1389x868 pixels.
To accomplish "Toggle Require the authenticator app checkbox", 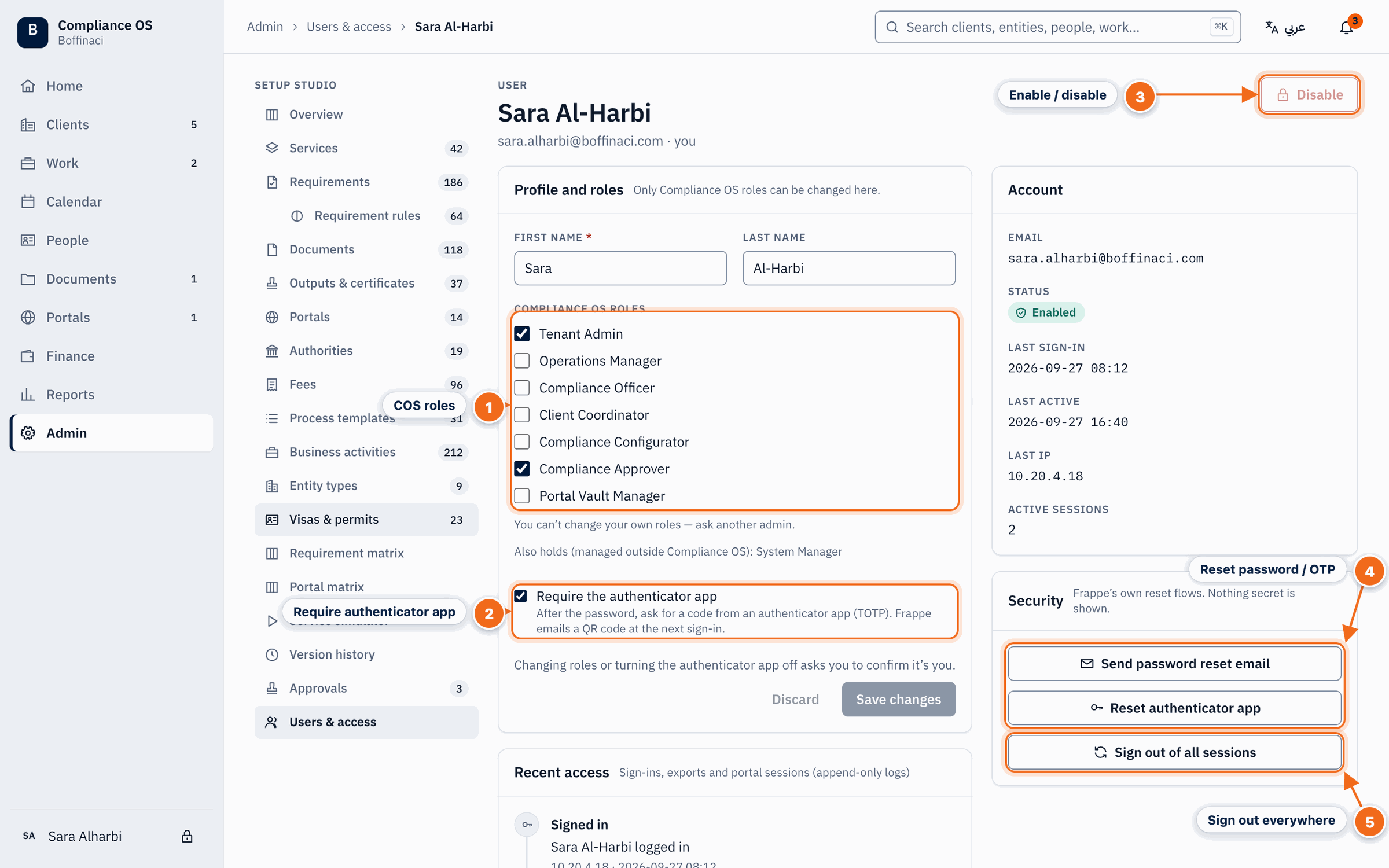I will [521, 596].
